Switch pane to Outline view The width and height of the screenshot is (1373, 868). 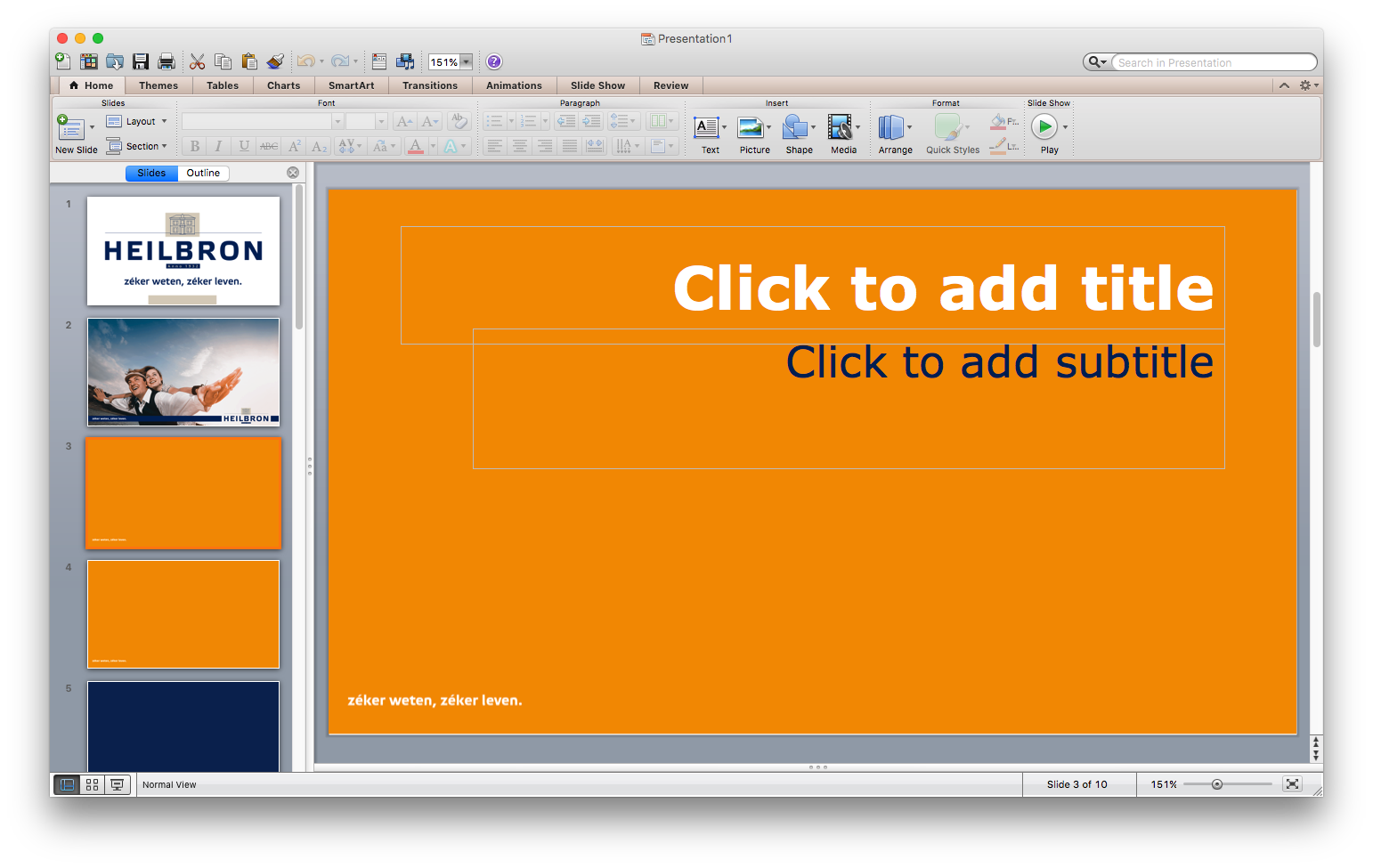(203, 173)
